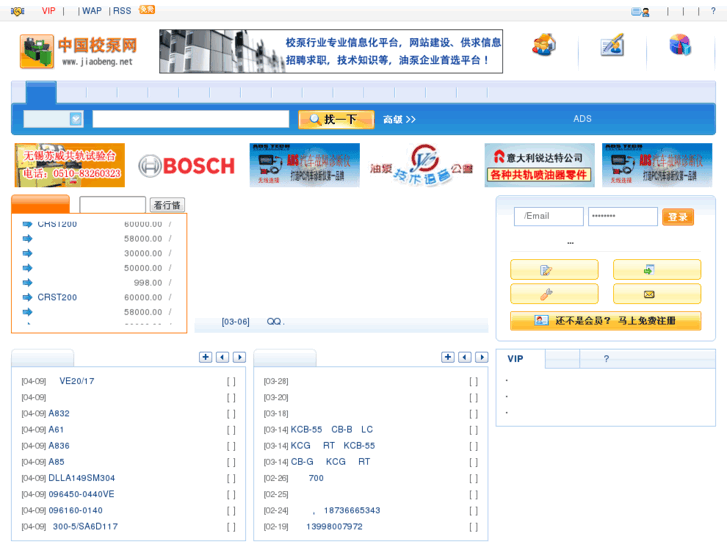The image size is (727, 545).
Task: Click the blue arrow beside CRST200
Action: pyautogui.click(x=27, y=297)
